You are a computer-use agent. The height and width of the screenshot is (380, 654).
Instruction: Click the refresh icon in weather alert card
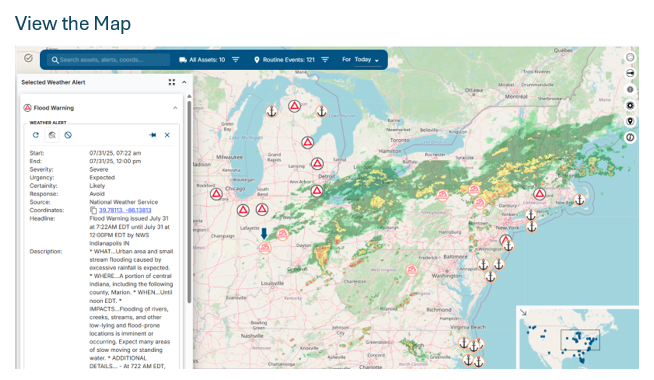36,135
